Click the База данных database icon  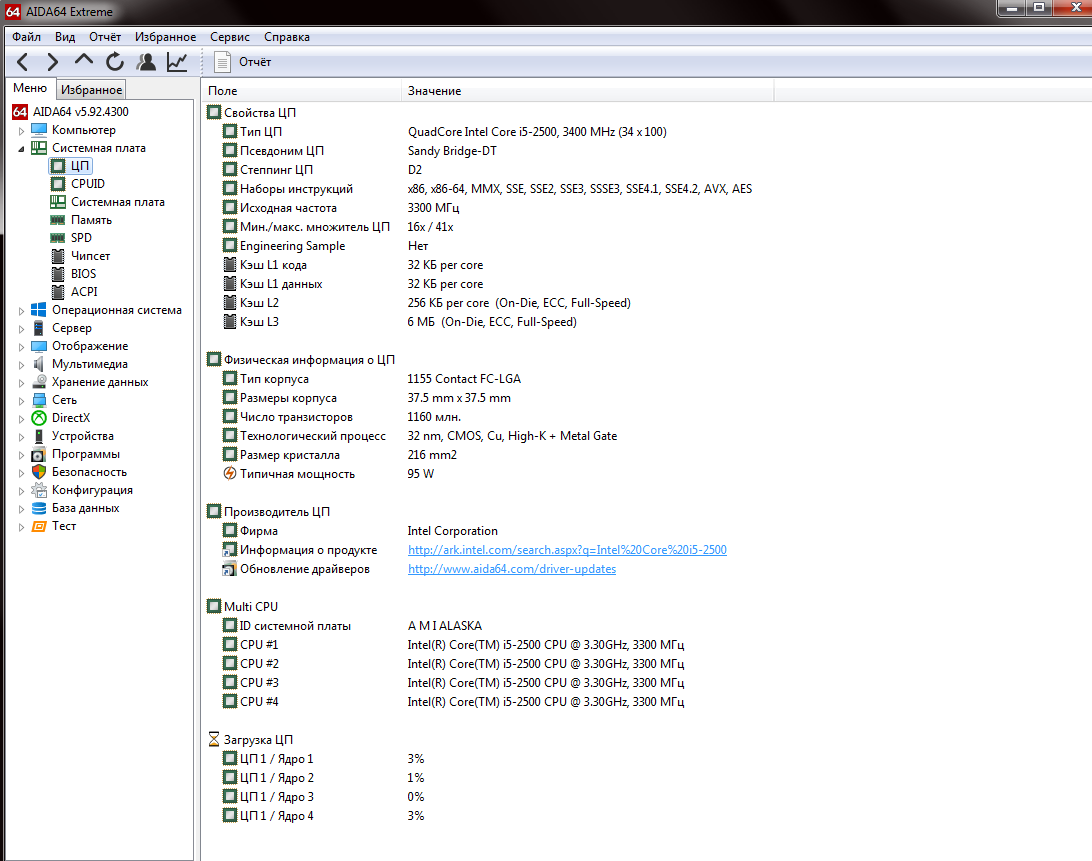(39, 509)
